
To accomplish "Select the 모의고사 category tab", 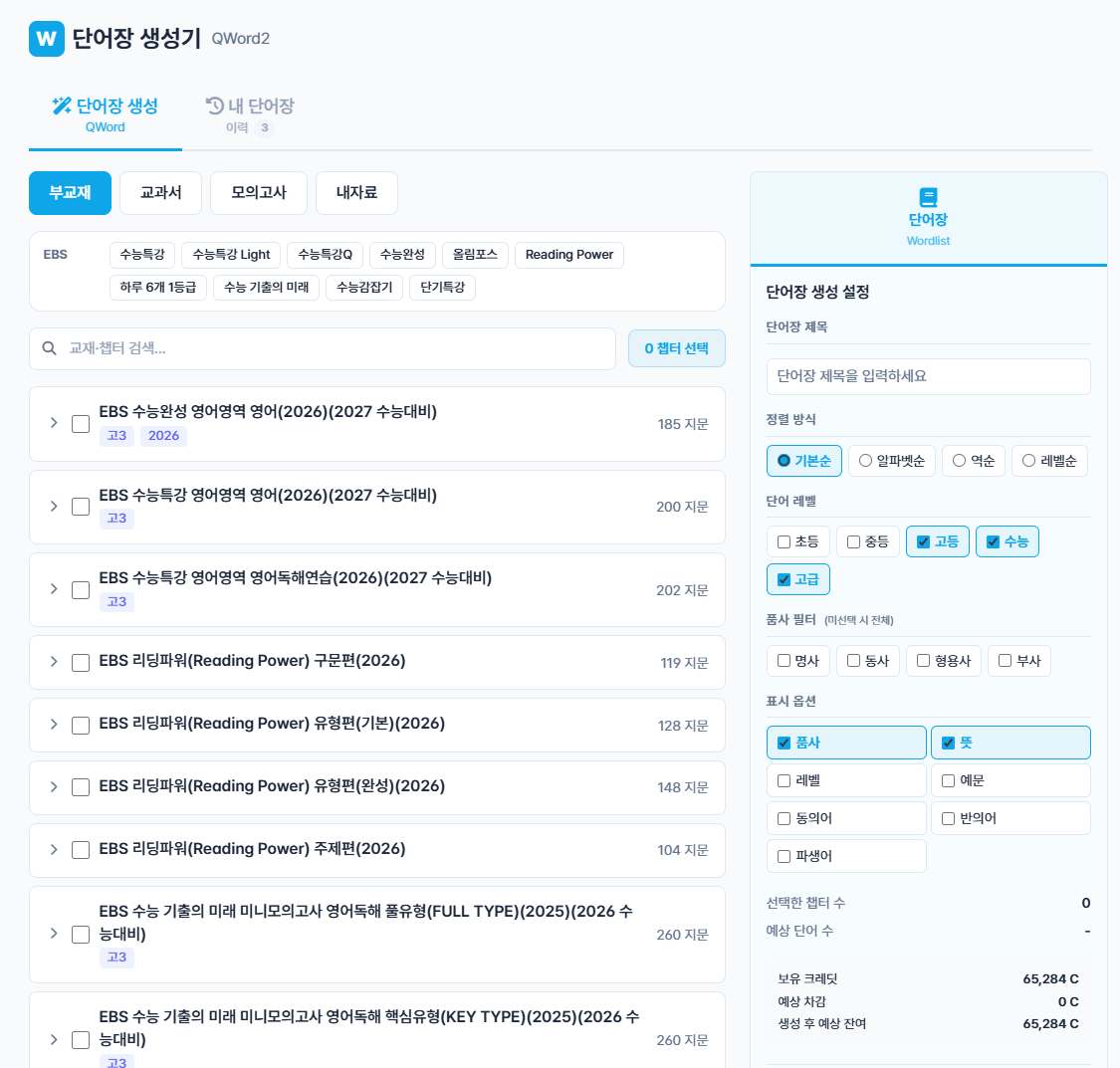I will pyautogui.click(x=259, y=193).
